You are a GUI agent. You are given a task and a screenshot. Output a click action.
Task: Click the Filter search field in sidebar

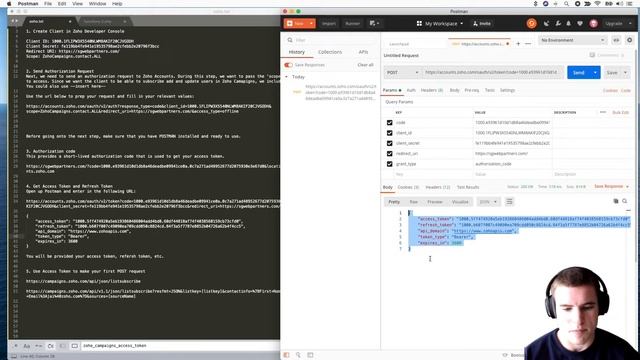pyautogui.click(x=331, y=40)
